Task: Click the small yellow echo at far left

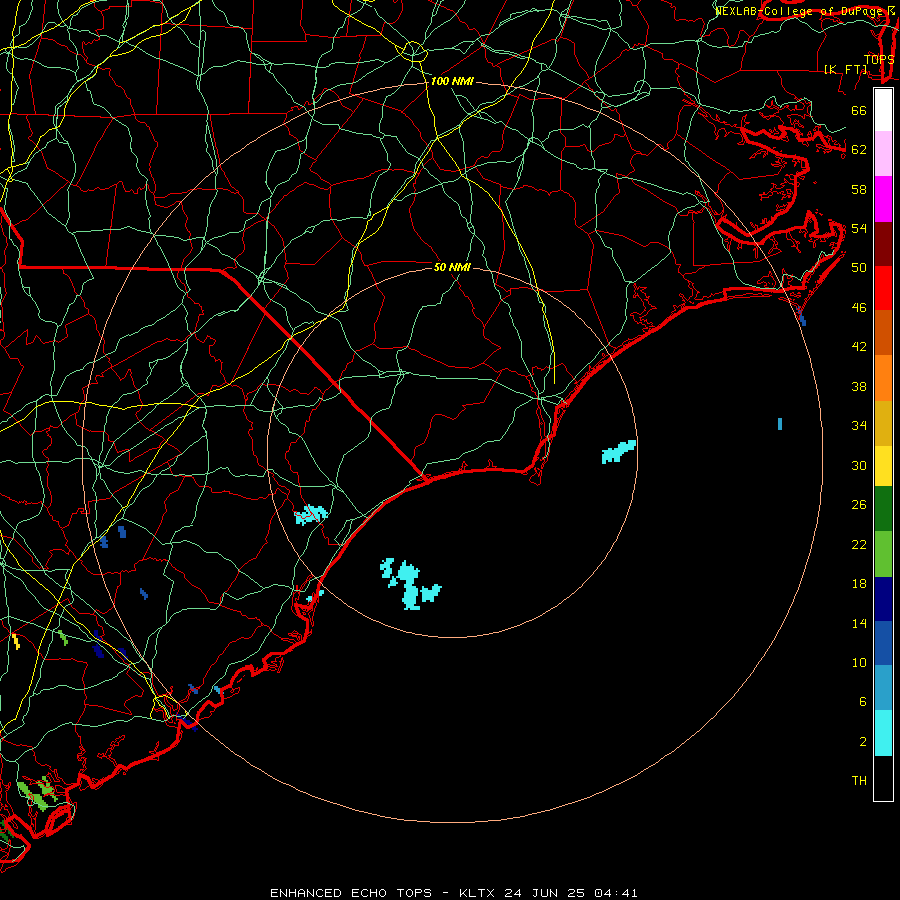Action: (16, 641)
